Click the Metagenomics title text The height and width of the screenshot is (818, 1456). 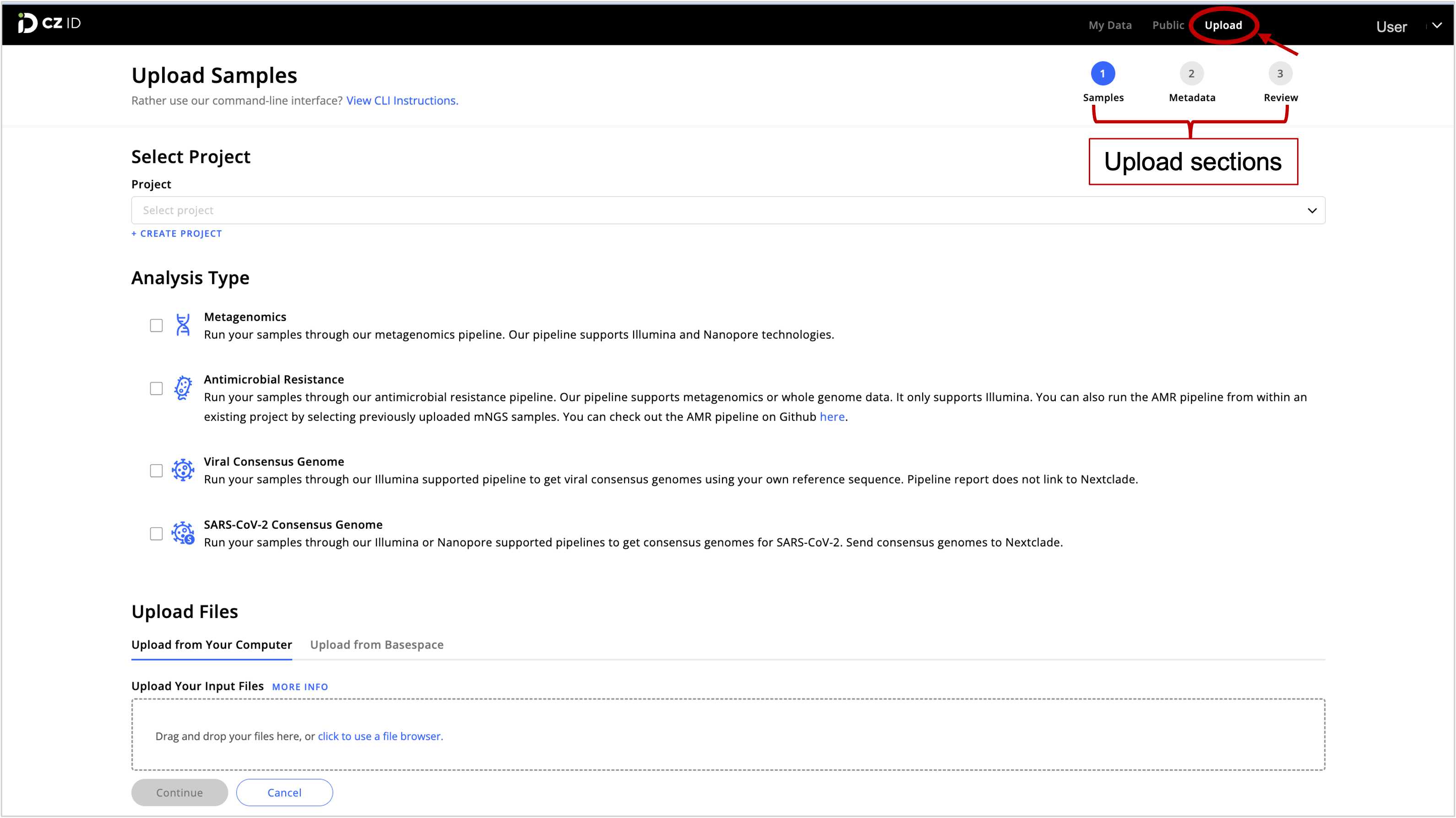tap(245, 317)
